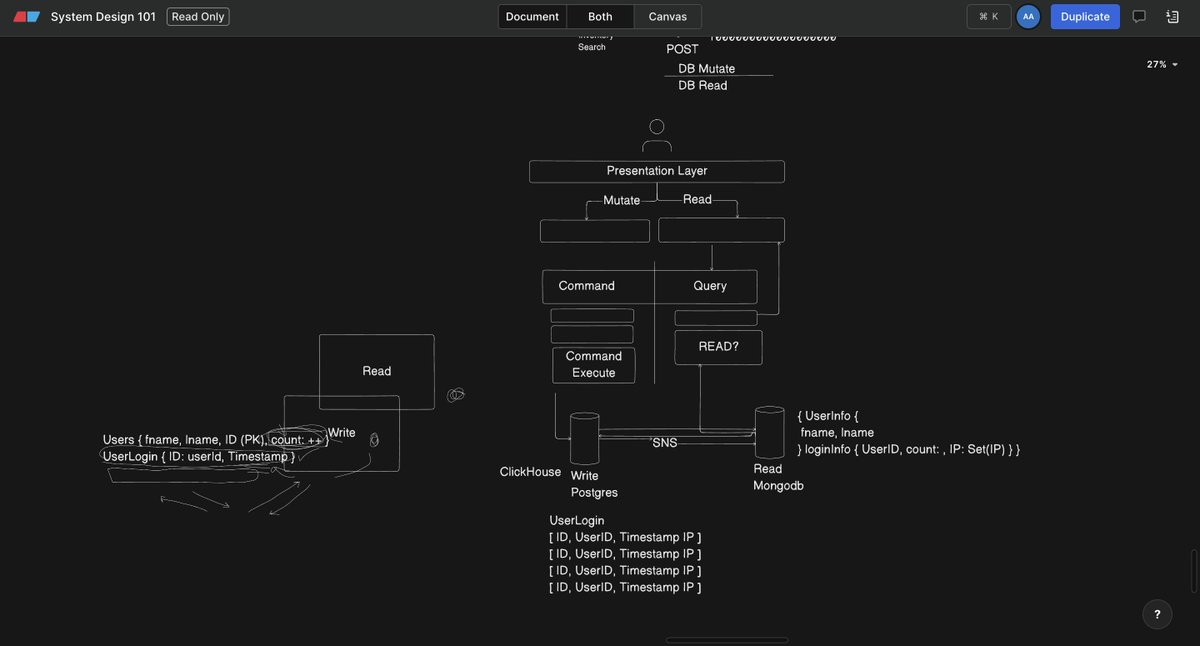Select the Read Mongodb database cylinder
This screenshot has width=1200, height=646.
[x=769, y=432]
